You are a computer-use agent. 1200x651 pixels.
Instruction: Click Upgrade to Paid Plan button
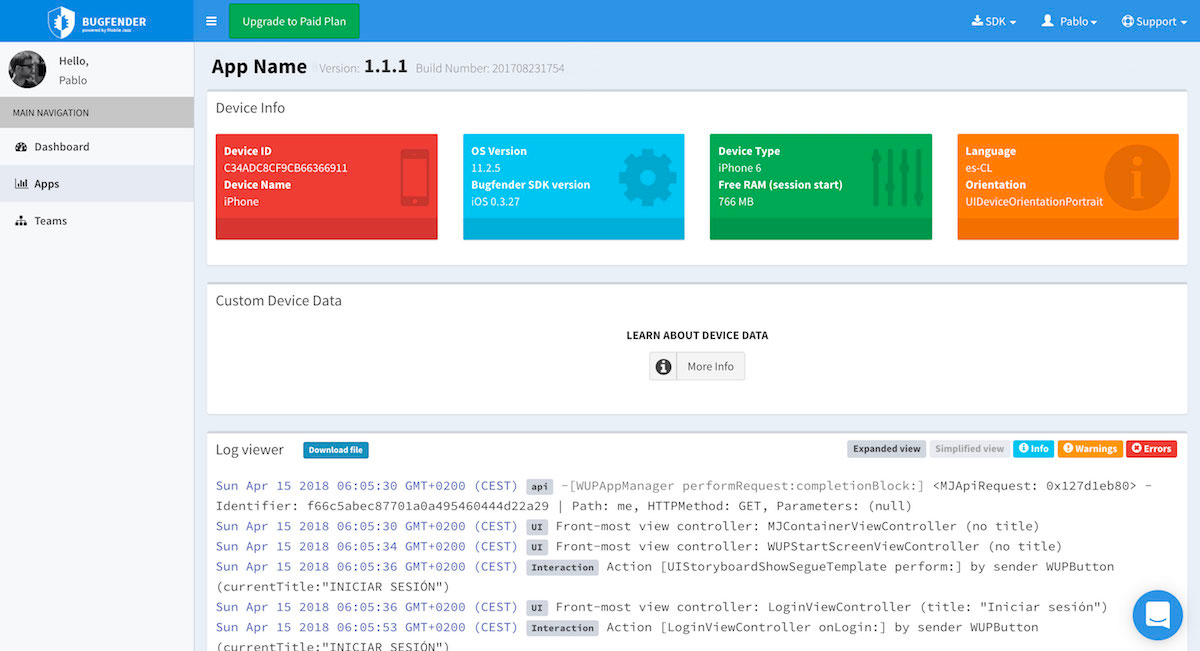pos(294,21)
